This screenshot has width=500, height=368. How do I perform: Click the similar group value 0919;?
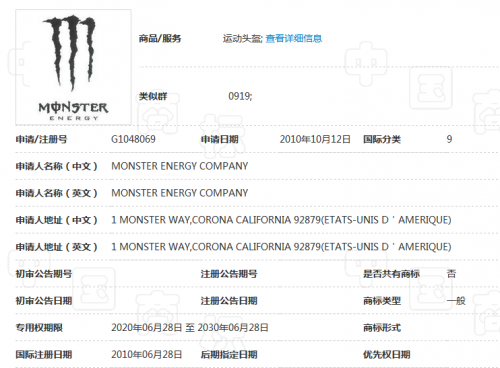(x=240, y=96)
